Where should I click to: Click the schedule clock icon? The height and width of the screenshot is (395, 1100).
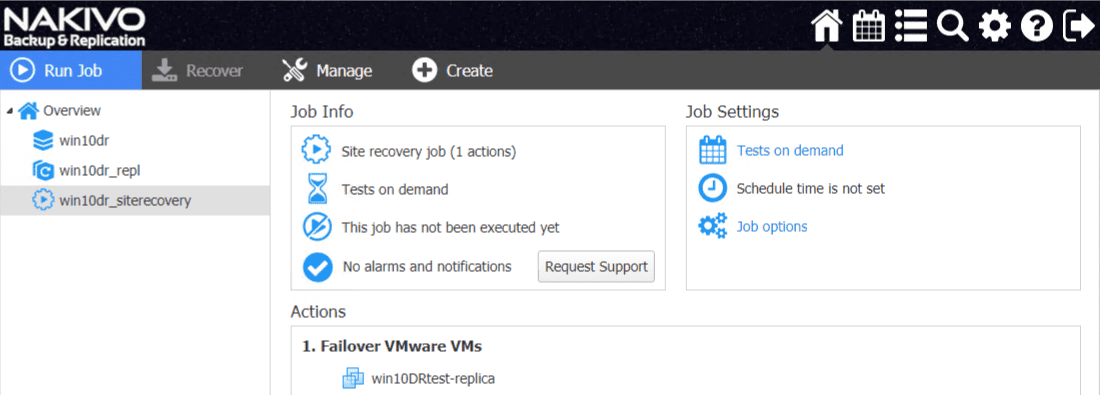[712, 188]
